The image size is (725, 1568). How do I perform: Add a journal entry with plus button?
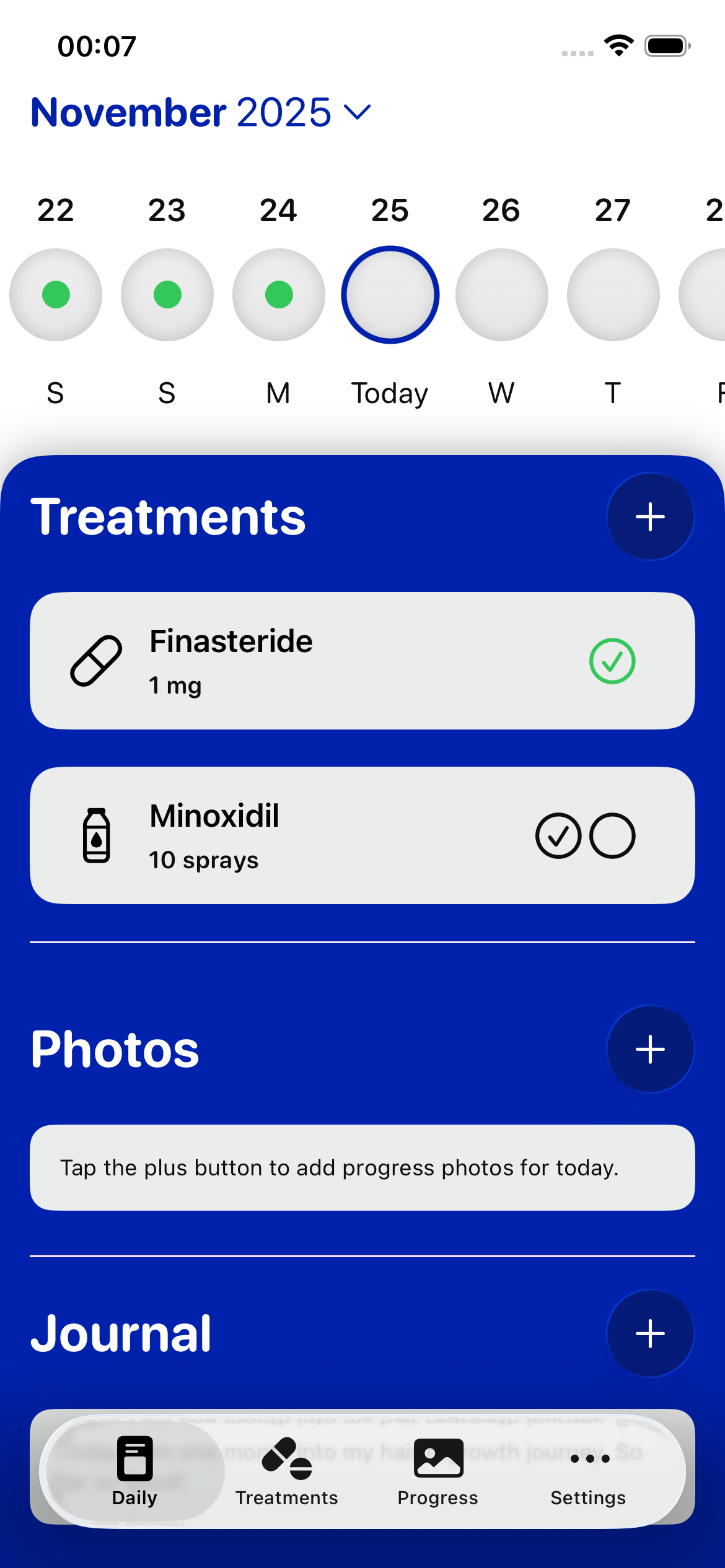[650, 1333]
